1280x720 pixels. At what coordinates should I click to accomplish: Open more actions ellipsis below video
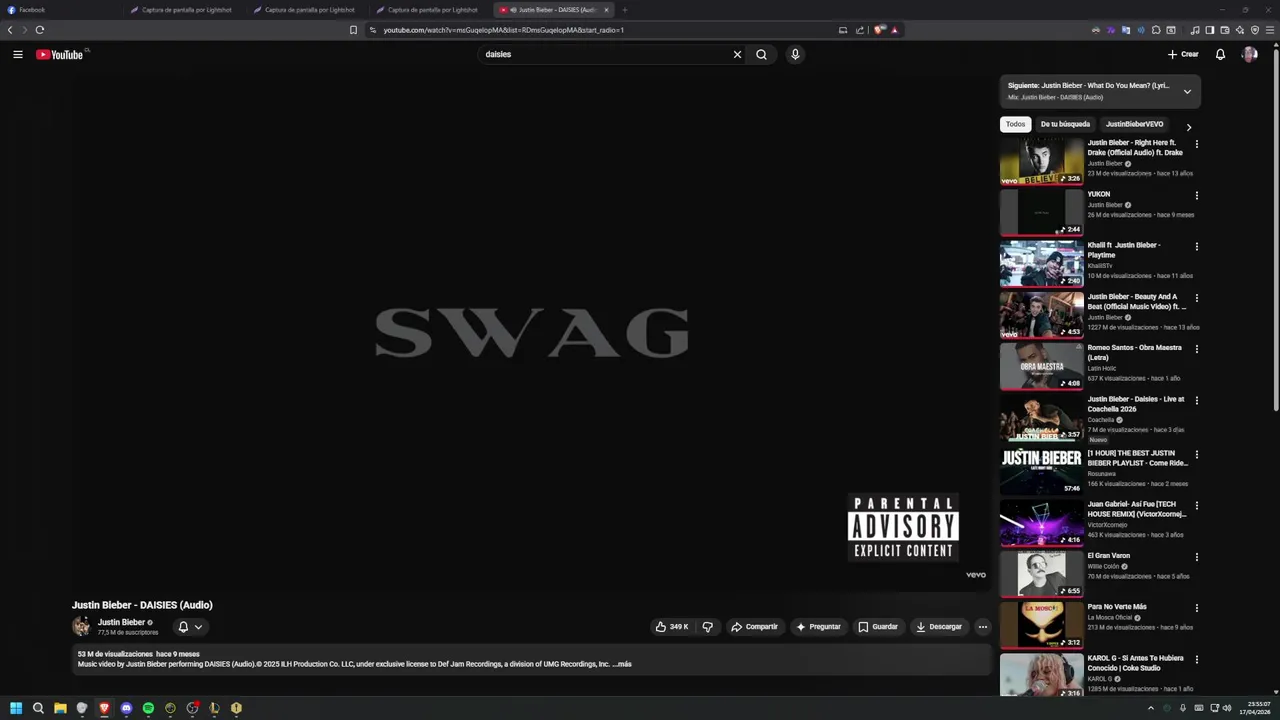coord(982,627)
